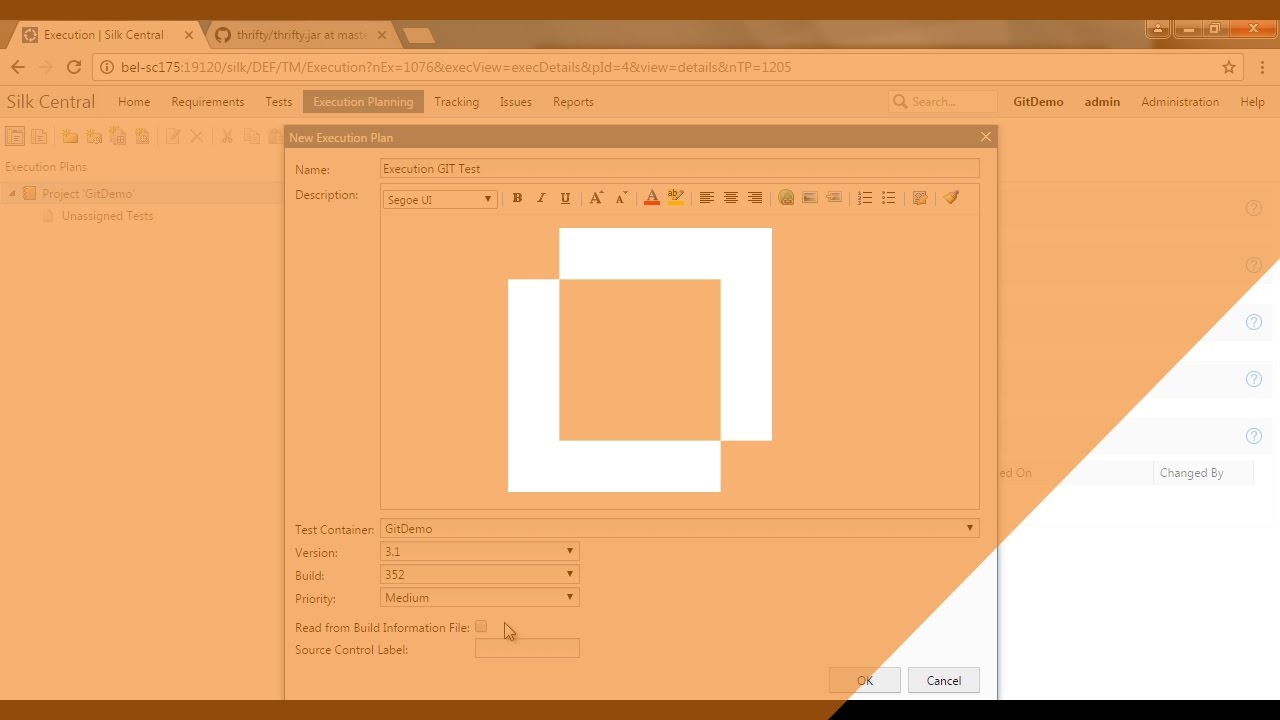The height and width of the screenshot is (720, 1280).
Task: Click the Cancel button
Action: [943, 680]
